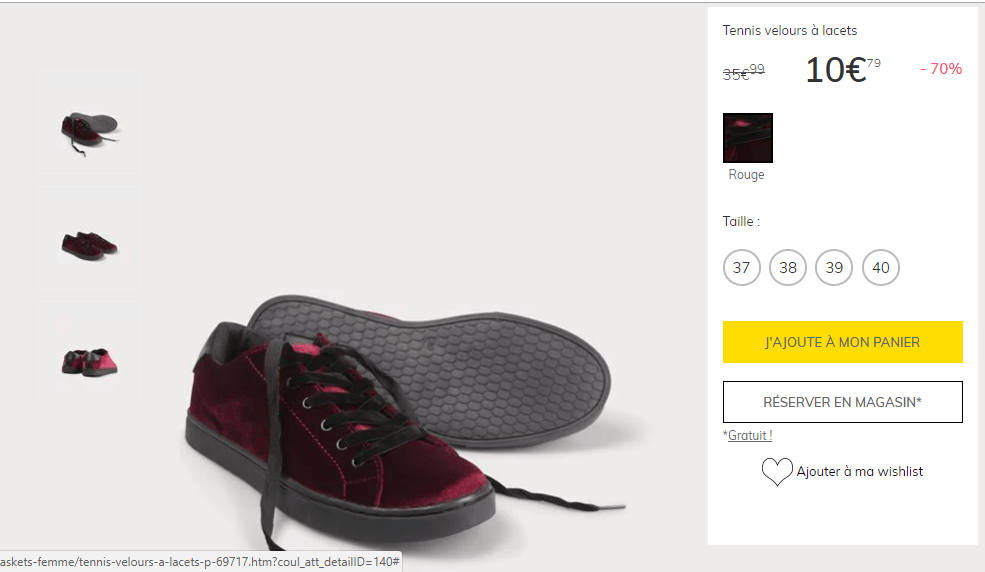View the bottom thumbnail showing the shoes' back
The height and width of the screenshot is (572, 985).
pyautogui.click(x=89, y=359)
